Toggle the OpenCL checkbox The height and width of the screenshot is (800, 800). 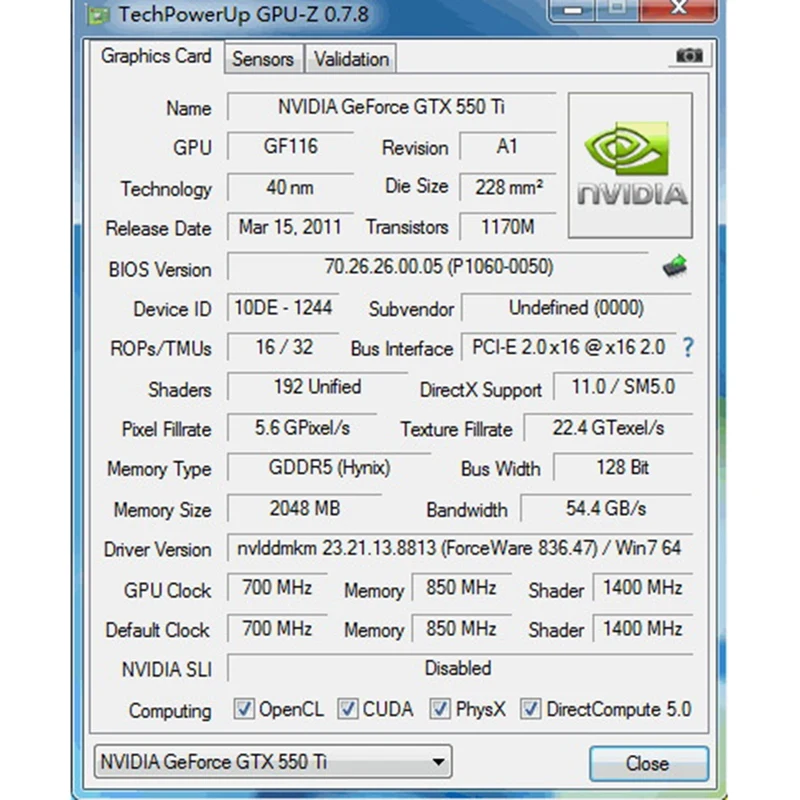[243, 709]
